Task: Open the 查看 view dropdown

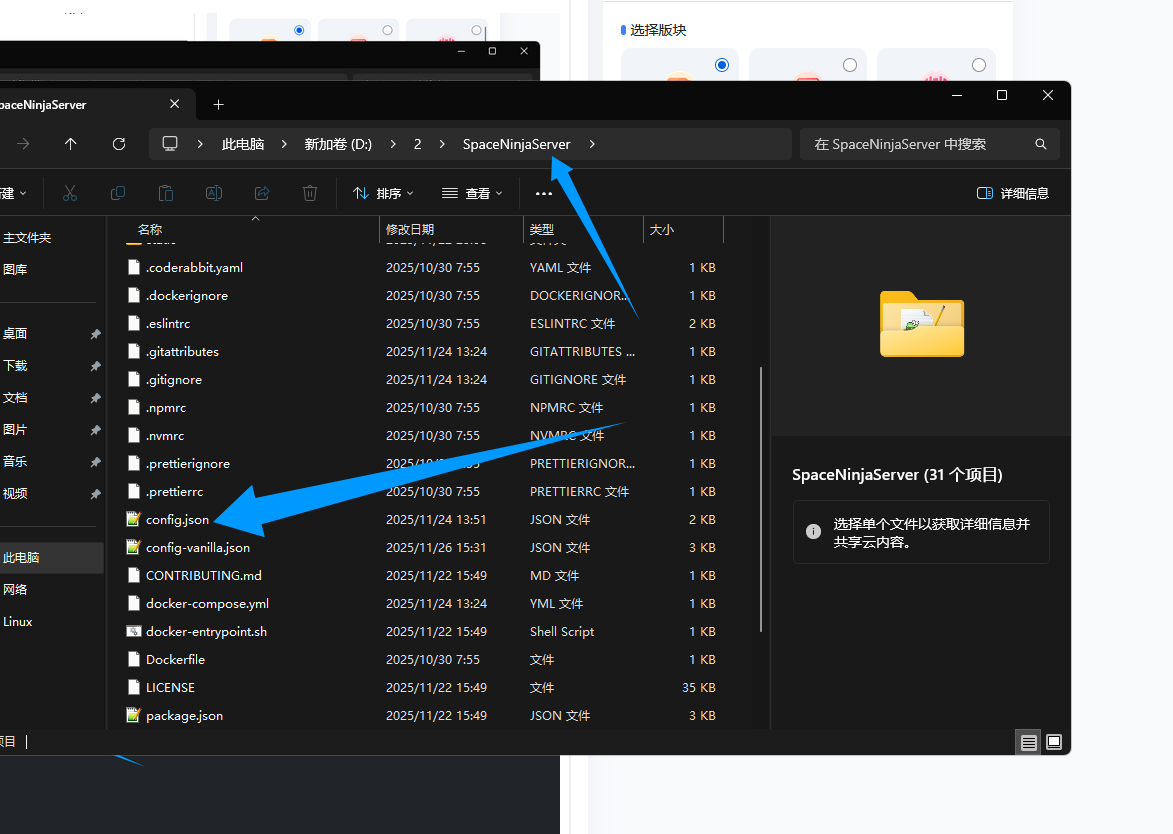Action: click(x=472, y=193)
